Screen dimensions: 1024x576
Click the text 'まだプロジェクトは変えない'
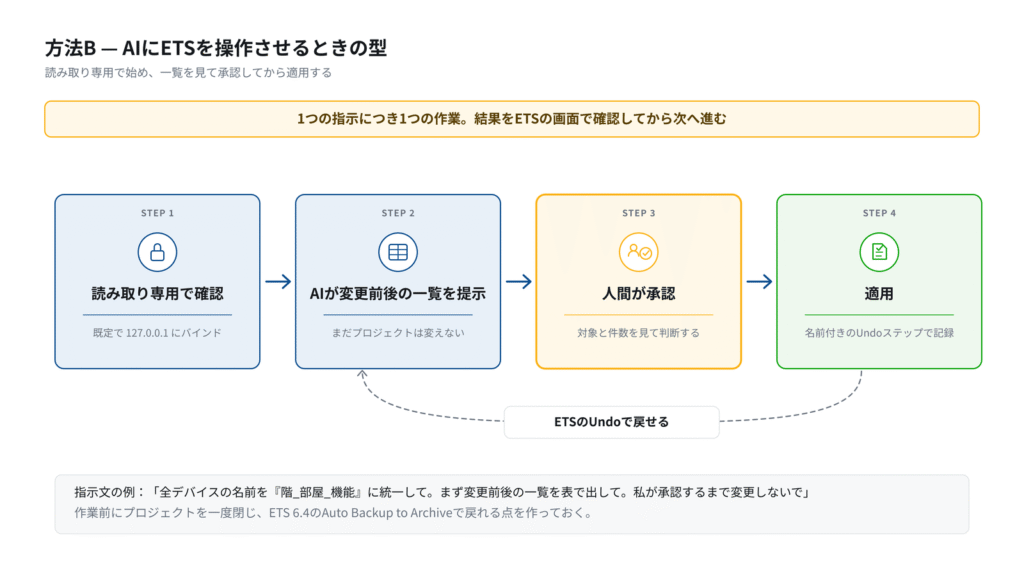tap(398, 332)
